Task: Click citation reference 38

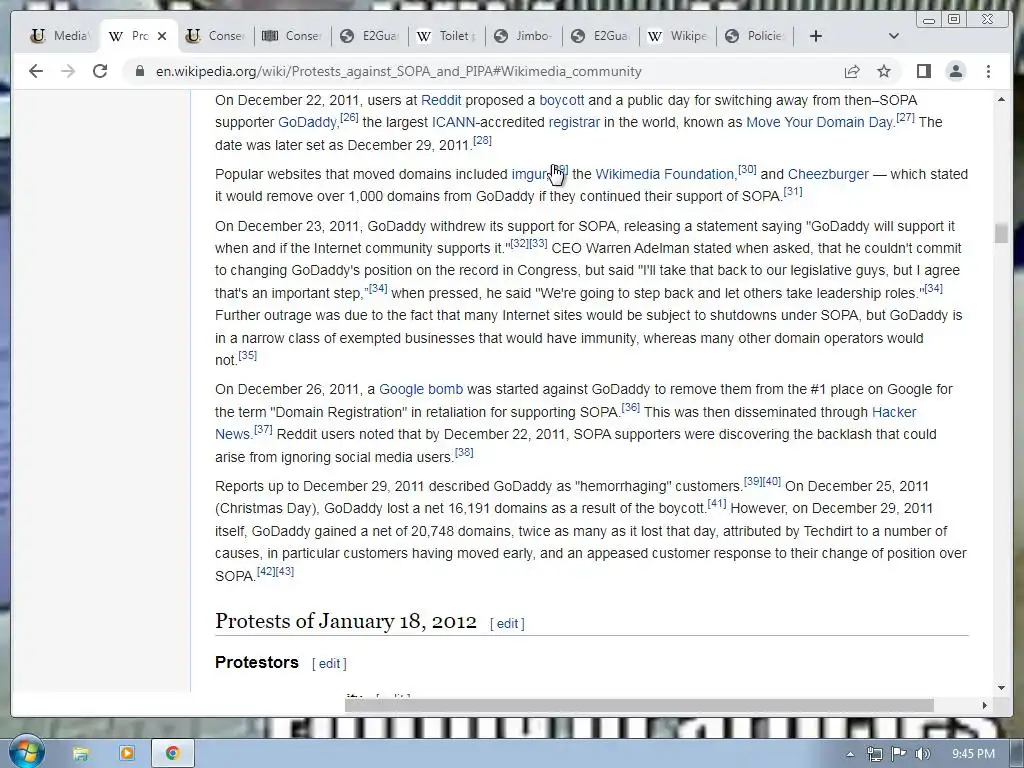Action: pyautogui.click(x=464, y=453)
